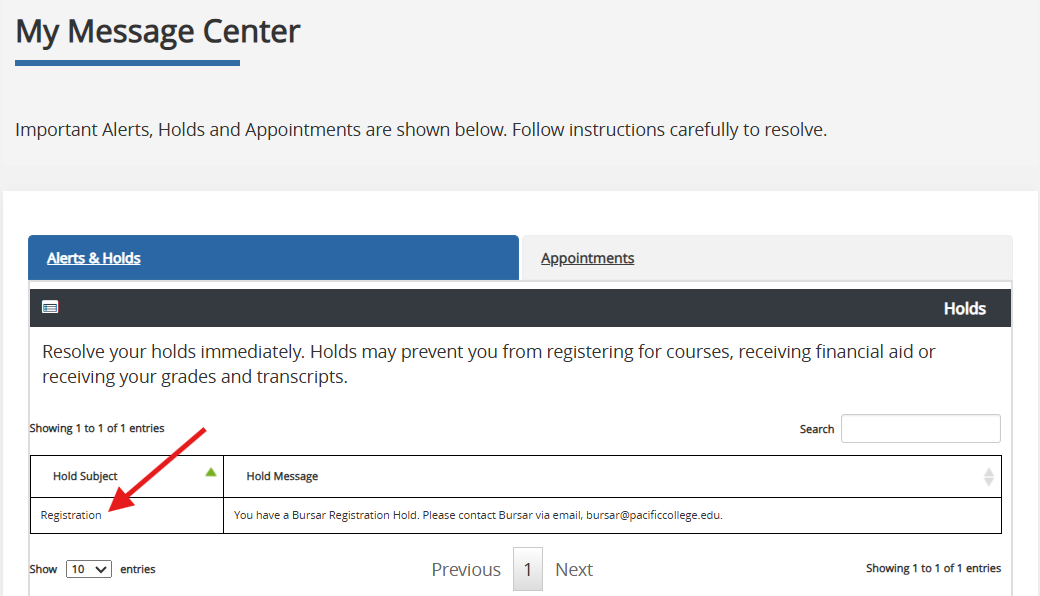Viewport: 1040px width, 596px height.
Task: Open the Show entries count dropdown
Action: 89,569
